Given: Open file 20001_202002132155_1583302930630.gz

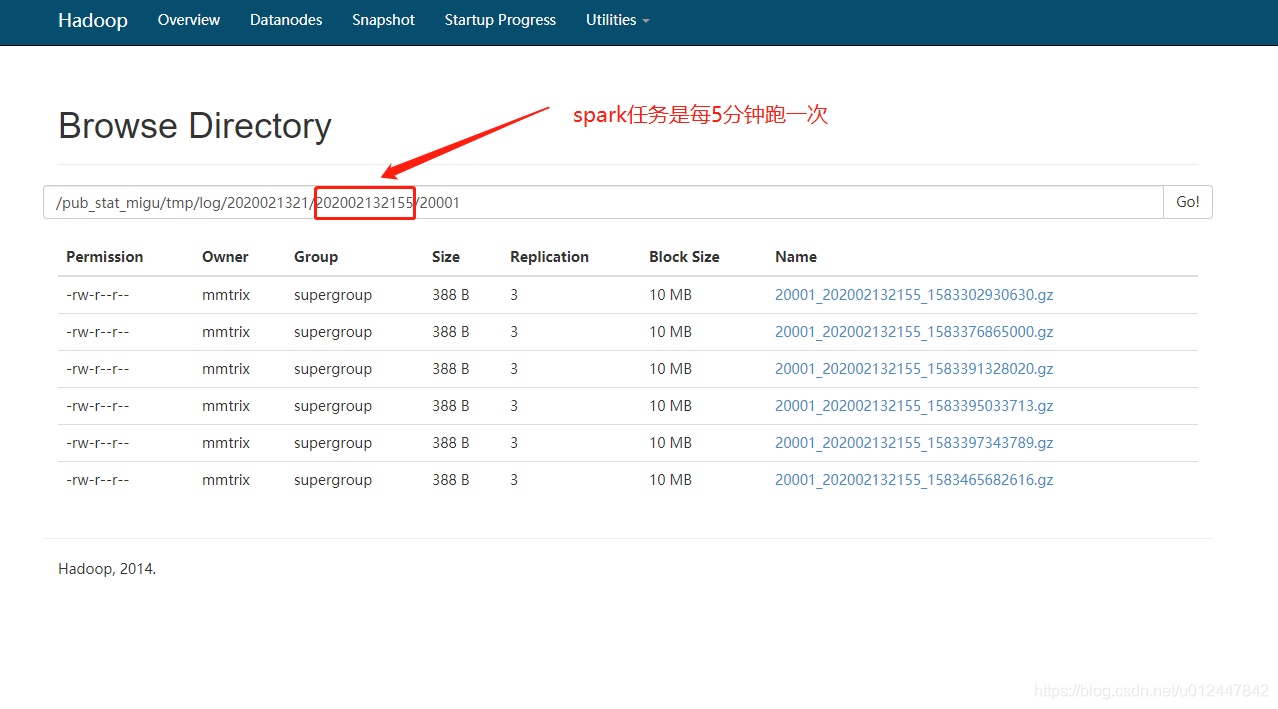Looking at the screenshot, I should [914, 295].
